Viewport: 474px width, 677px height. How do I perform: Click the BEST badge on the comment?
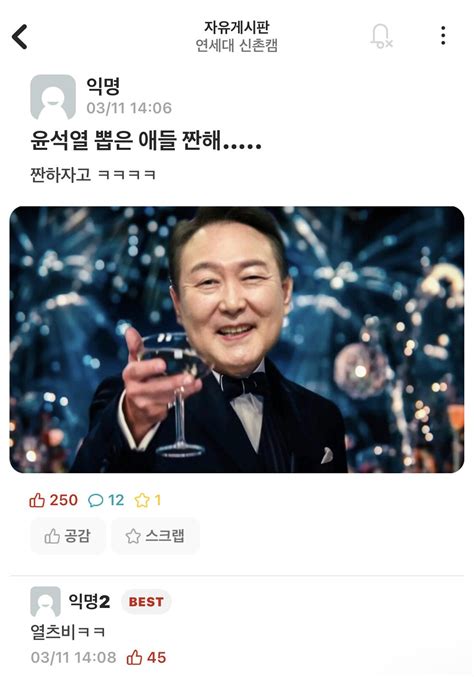(x=146, y=601)
